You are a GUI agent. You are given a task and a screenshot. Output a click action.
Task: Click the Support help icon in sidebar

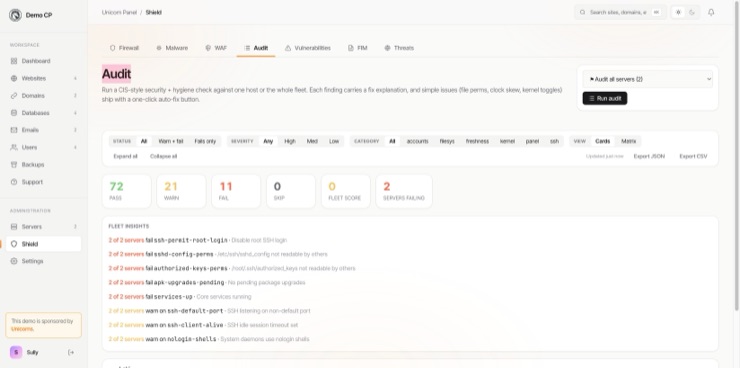tap(14, 182)
